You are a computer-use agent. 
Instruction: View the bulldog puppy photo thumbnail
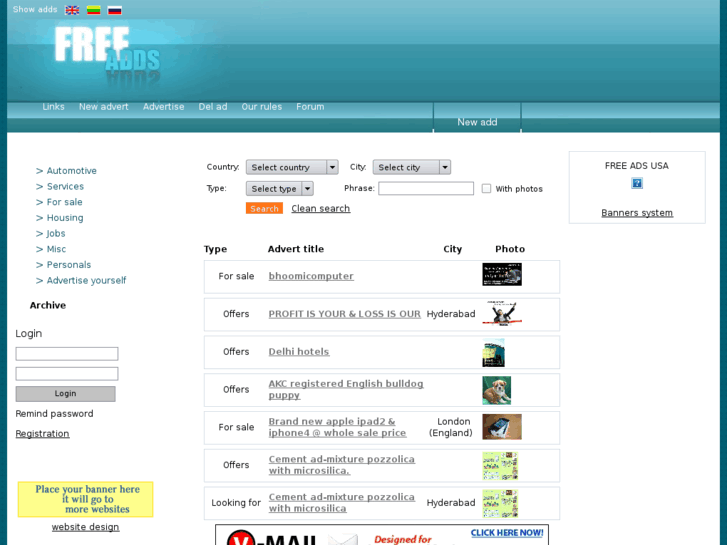pos(497,390)
